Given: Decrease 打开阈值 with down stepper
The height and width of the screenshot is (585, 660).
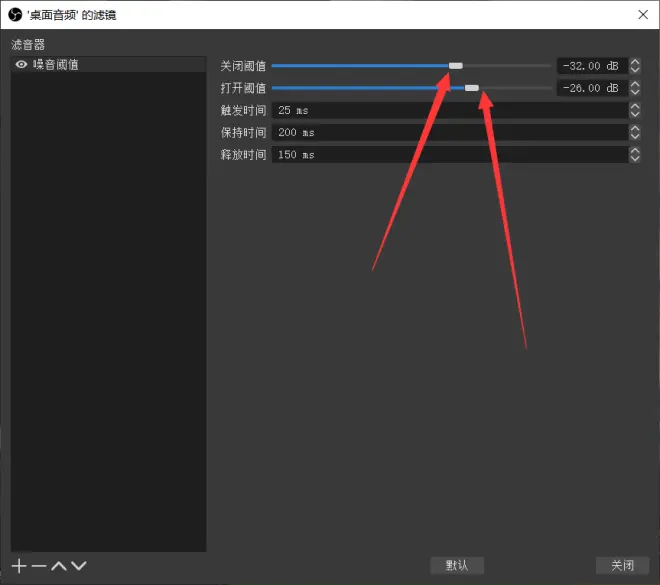Looking at the screenshot, I should [635, 92].
